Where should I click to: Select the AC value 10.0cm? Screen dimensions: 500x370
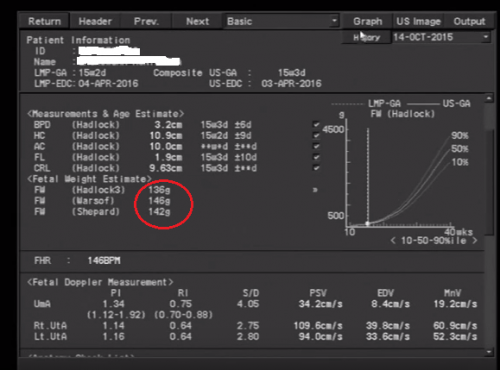(x=165, y=146)
